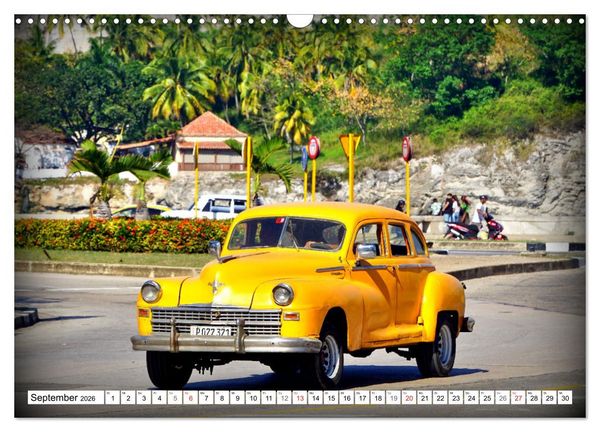Select red day 20 in the calendar strip
The width and height of the screenshot is (600, 432).
tap(409, 398)
